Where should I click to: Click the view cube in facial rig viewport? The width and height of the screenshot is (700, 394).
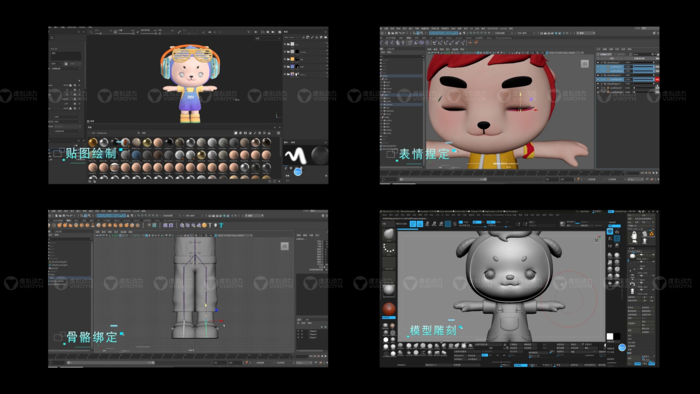pos(584,64)
